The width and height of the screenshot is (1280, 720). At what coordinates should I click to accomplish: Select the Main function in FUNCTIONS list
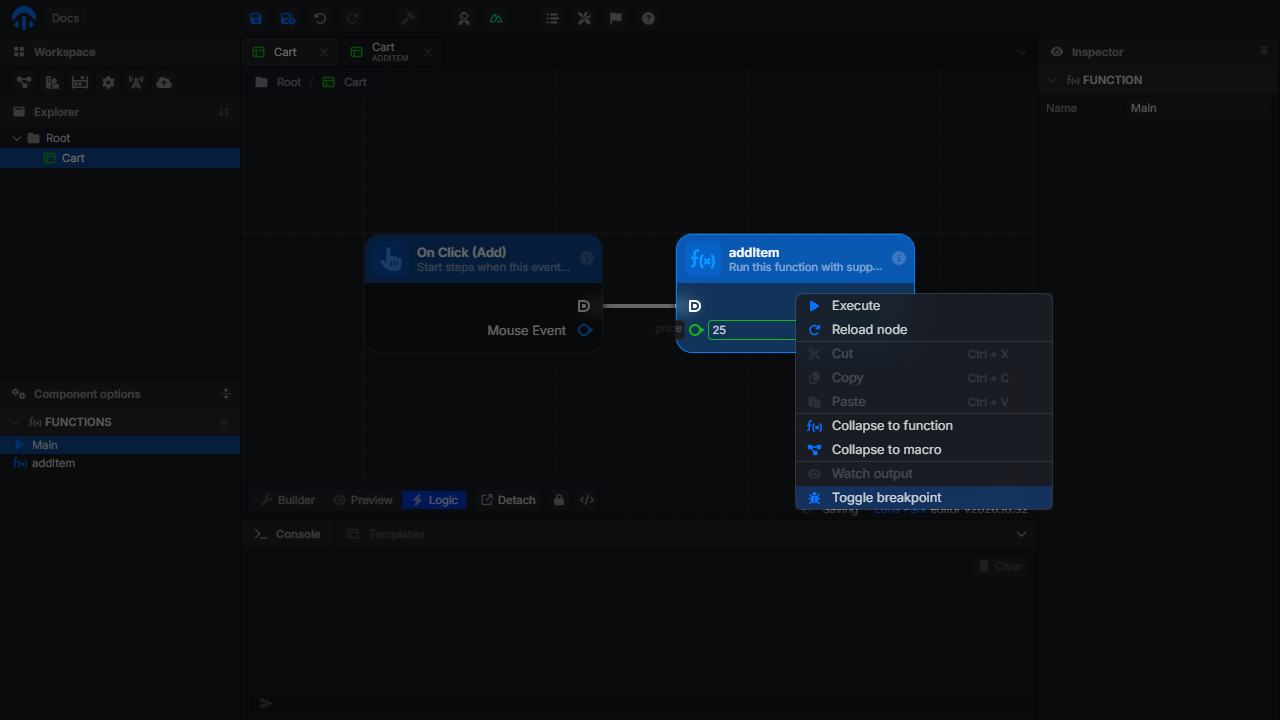[120, 445]
